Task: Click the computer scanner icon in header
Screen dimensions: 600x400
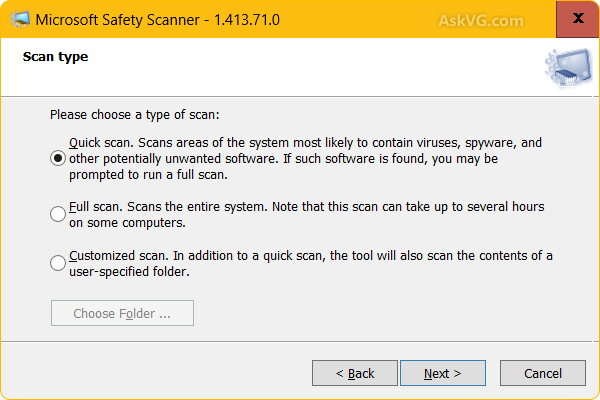Action: pos(569,67)
